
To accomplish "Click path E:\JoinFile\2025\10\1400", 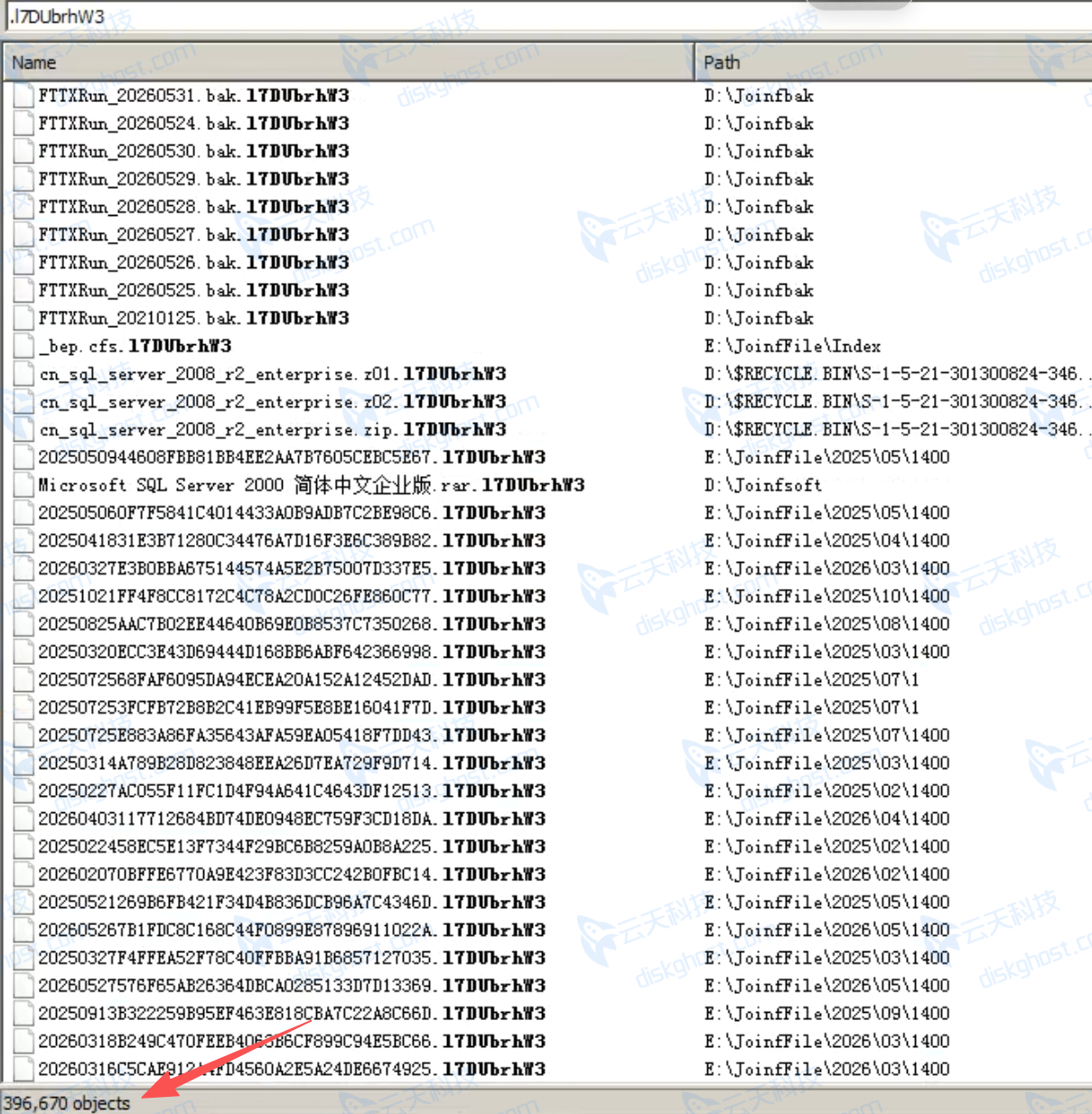I will (826, 597).
